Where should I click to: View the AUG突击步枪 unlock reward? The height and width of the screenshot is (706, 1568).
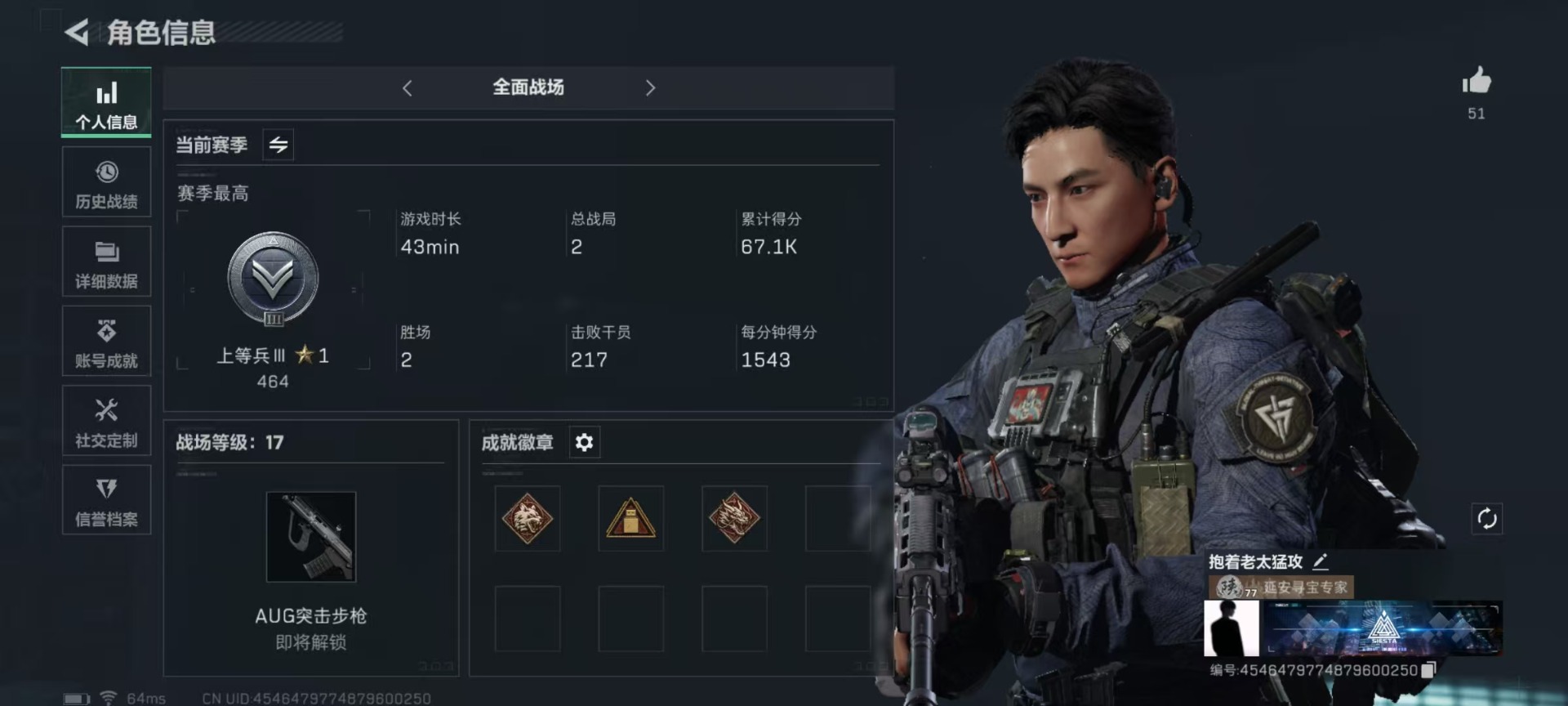click(x=311, y=536)
